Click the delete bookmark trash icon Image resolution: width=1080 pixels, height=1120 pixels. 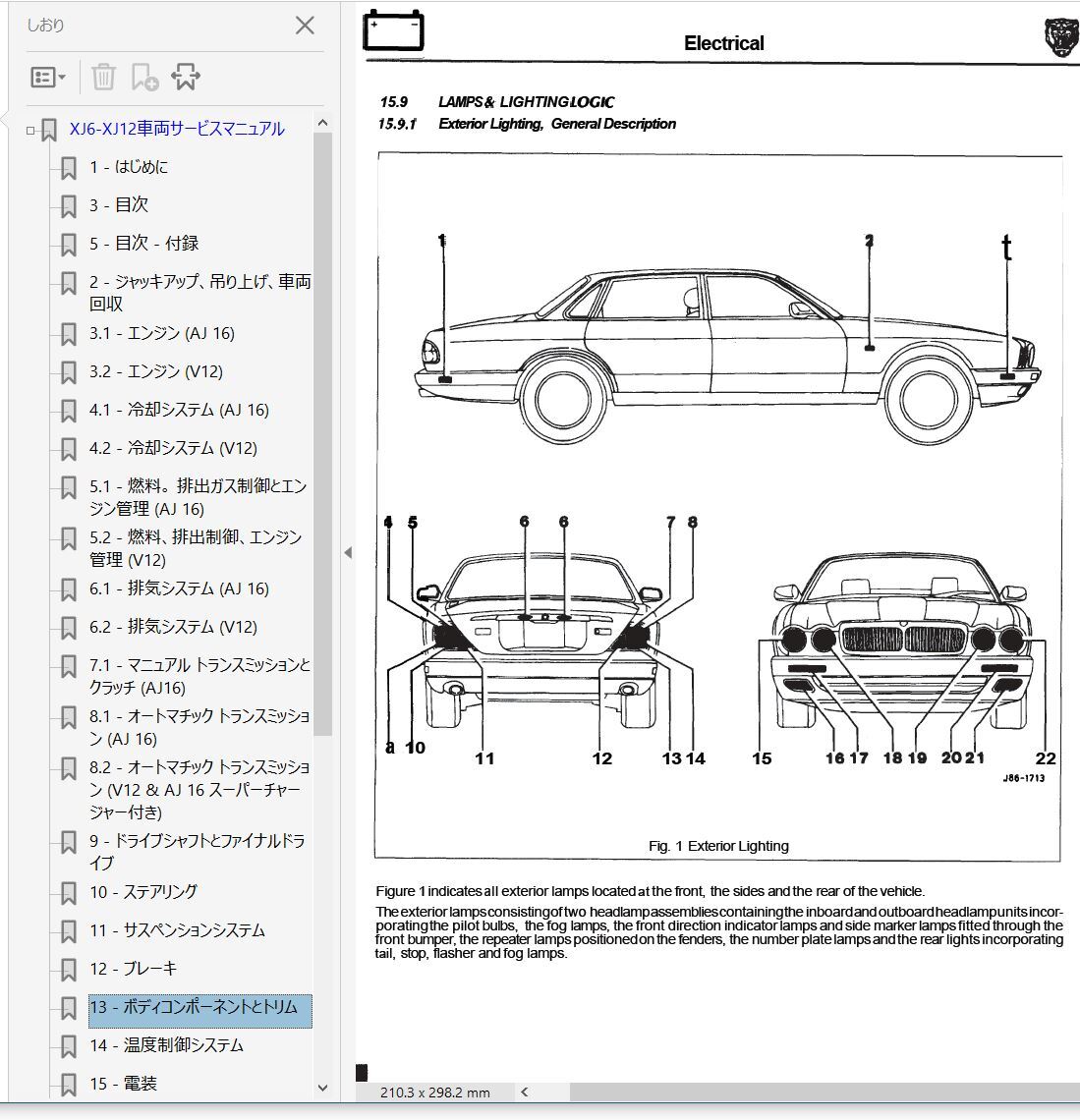[x=103, y=77]
